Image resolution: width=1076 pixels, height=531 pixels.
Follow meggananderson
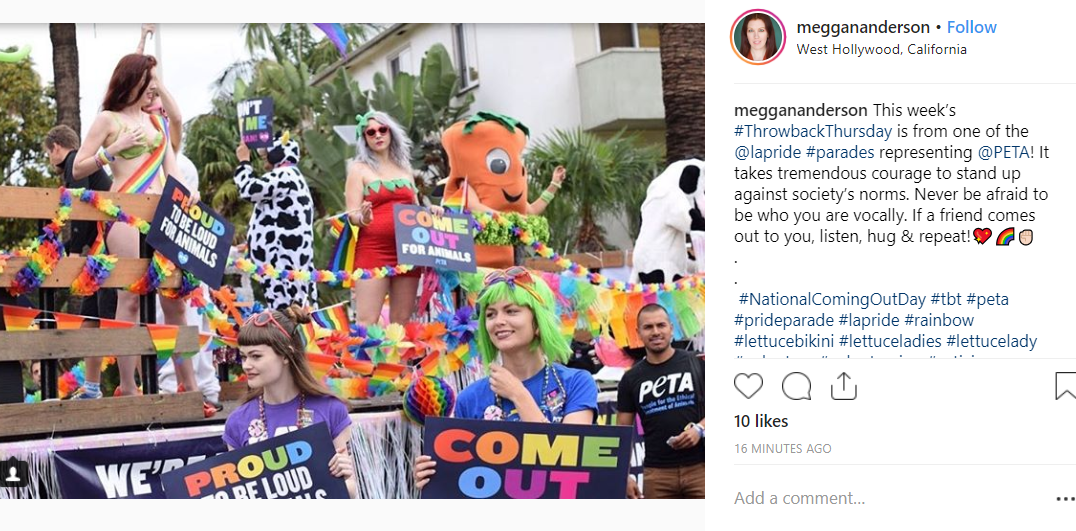click(971, 27)
